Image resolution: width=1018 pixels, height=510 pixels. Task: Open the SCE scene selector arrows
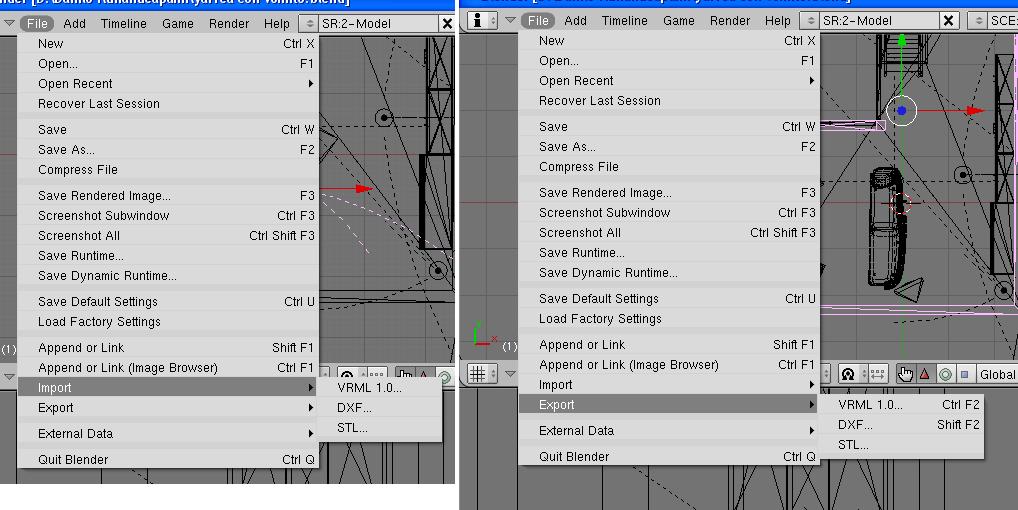click(x=978, y=21)
